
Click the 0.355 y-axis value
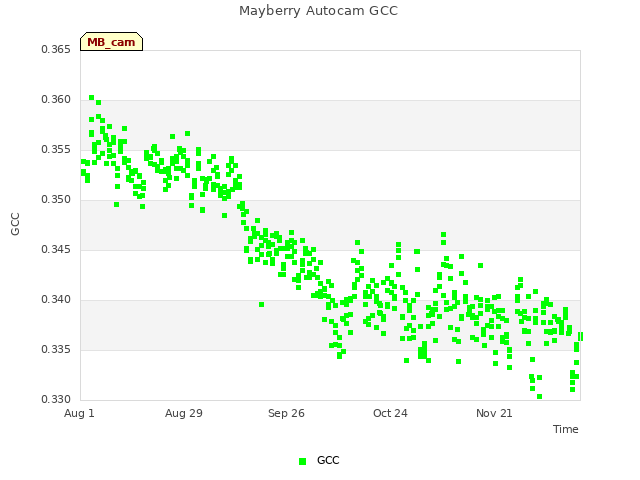(56, 149)
